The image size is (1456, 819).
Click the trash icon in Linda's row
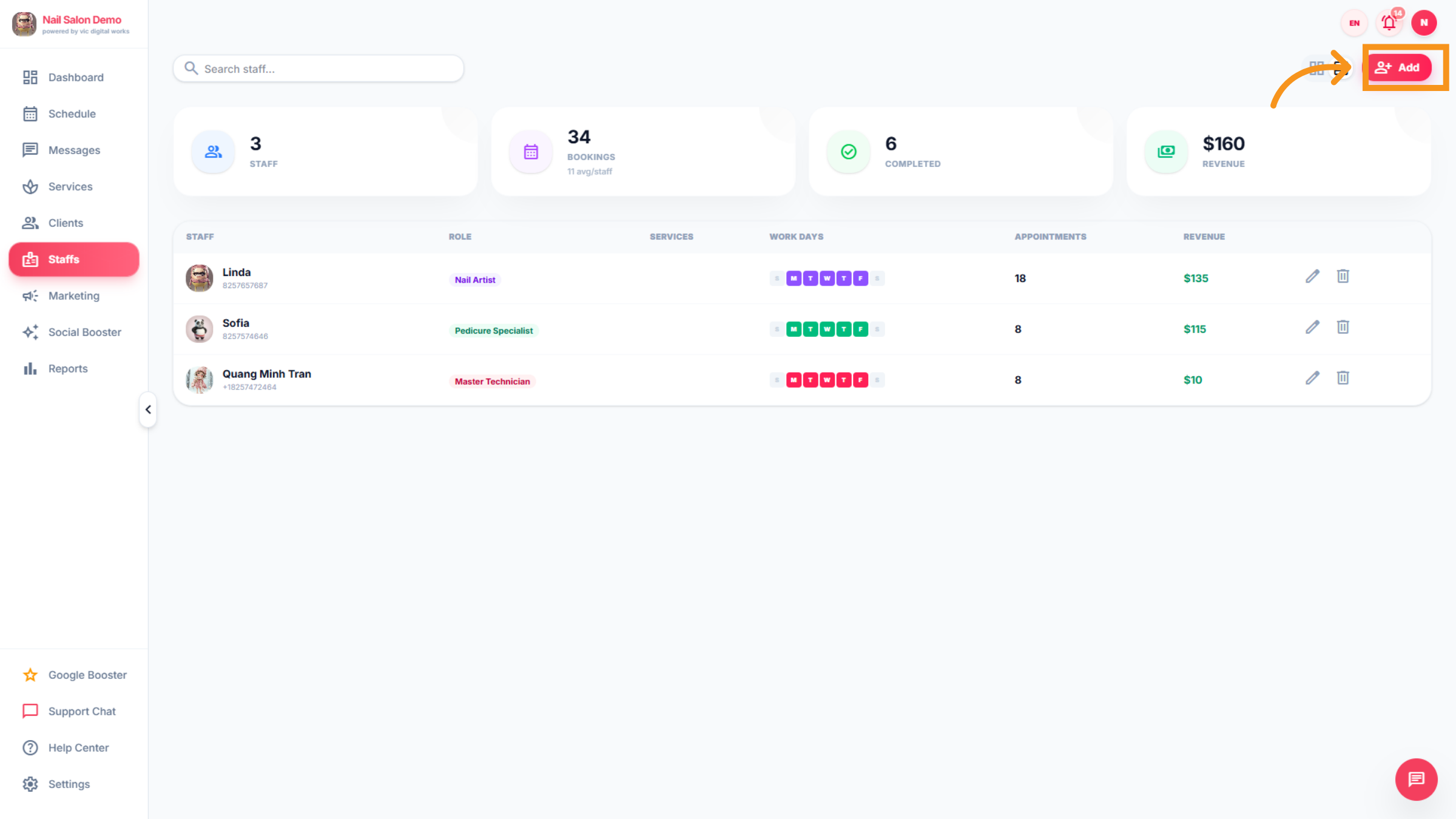point(1343,277)
